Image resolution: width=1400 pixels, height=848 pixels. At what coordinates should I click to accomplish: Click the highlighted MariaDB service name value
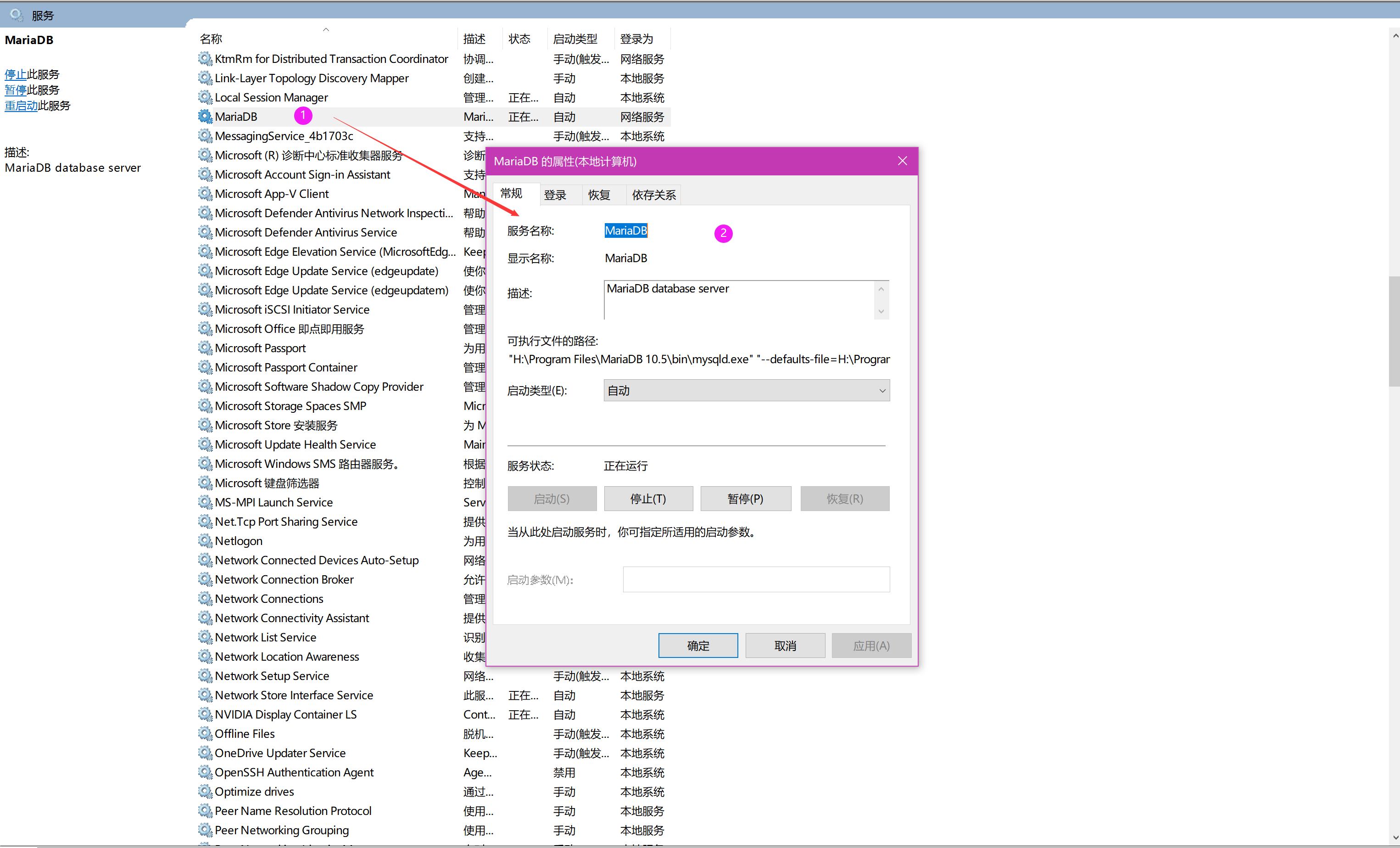(625, 230)
